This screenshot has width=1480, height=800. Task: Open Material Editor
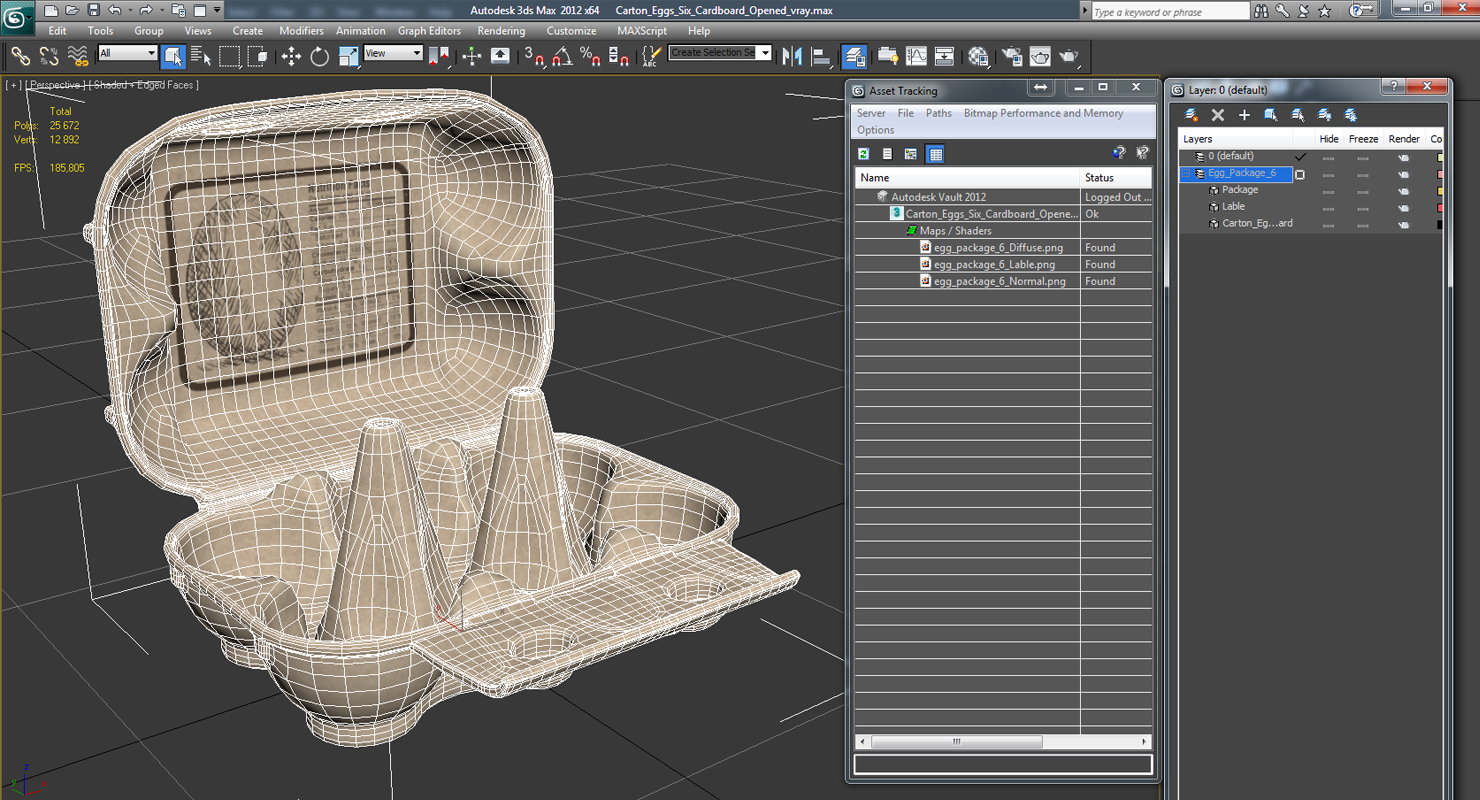click(x=978, y=56)
